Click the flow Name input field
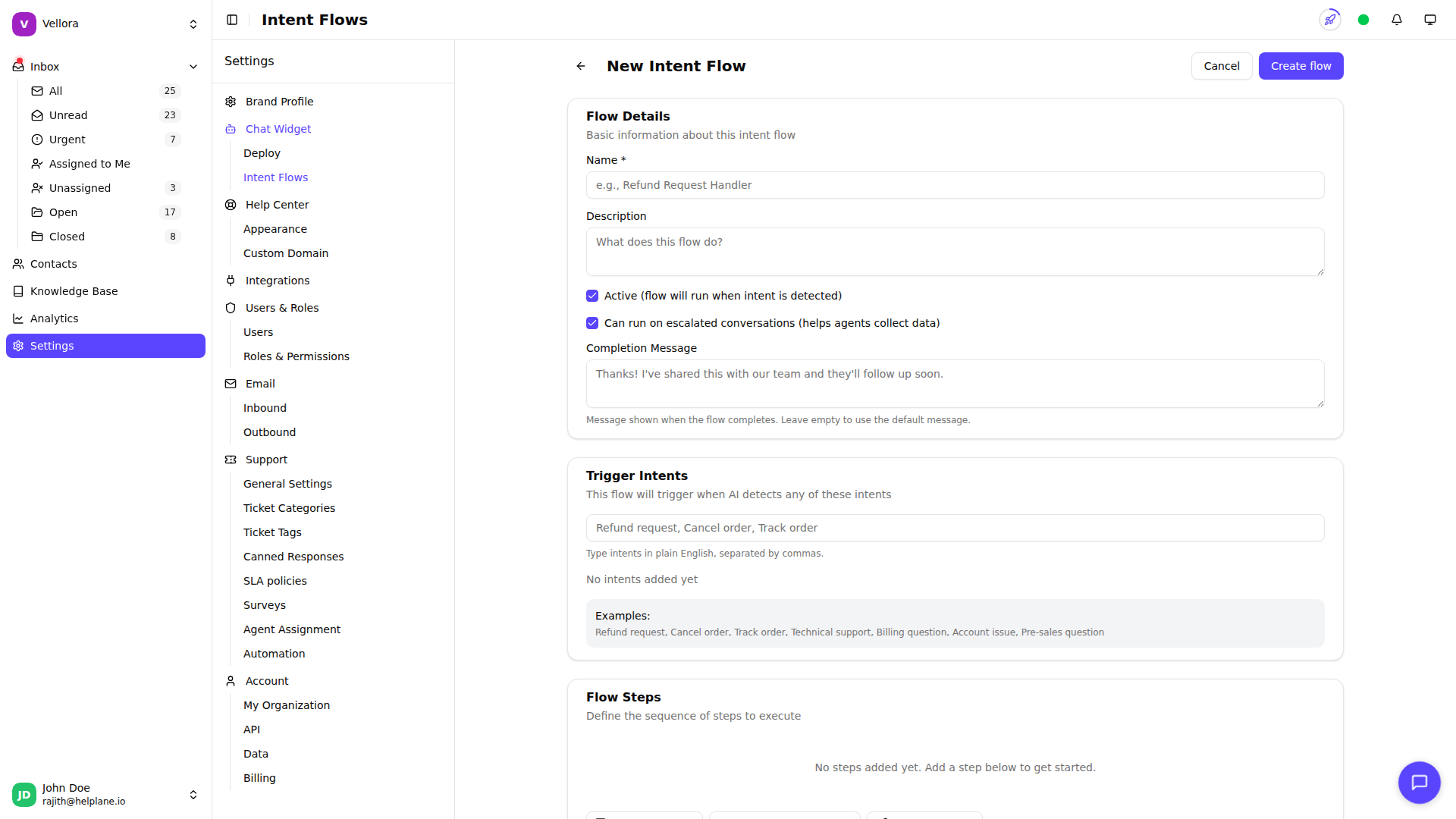The image size is (1456, 819). [955, 185]
